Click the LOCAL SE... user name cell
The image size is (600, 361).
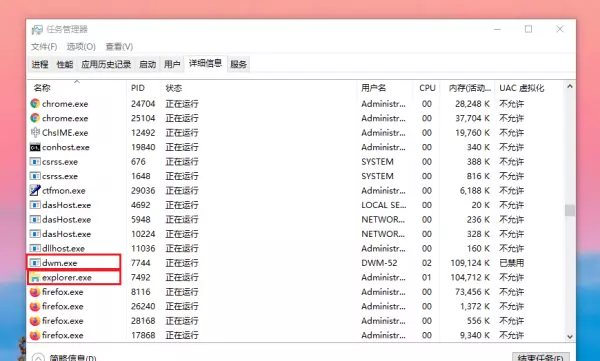point(384,205)
